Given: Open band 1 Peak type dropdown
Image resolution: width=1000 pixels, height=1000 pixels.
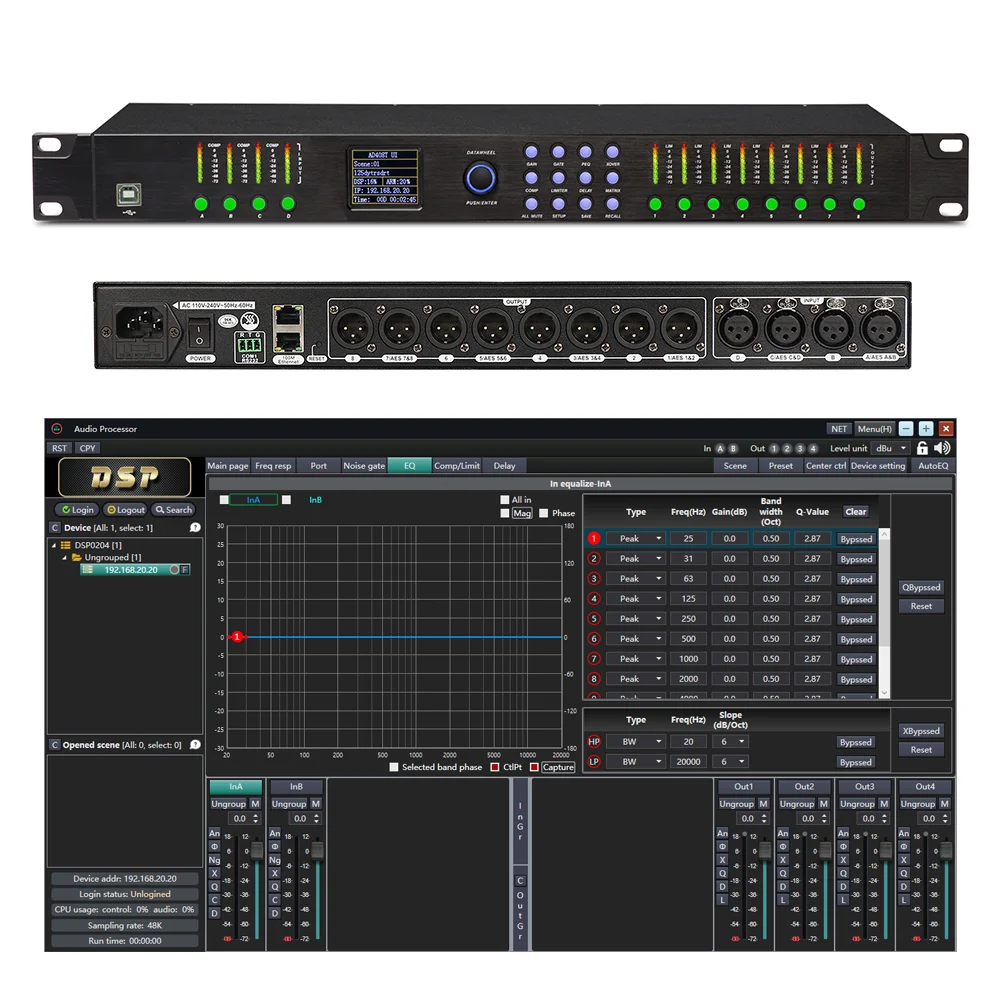Looking at the screenshot, I should (635, 538).
